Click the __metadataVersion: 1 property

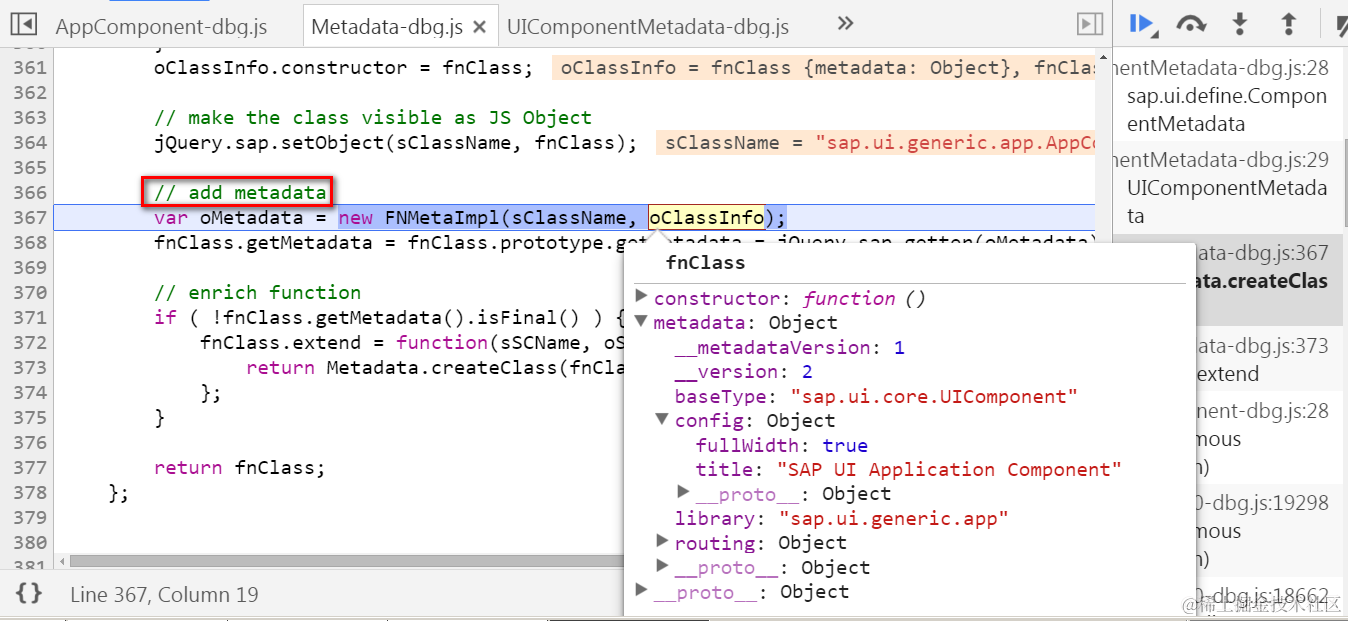[x=789, y=347]
